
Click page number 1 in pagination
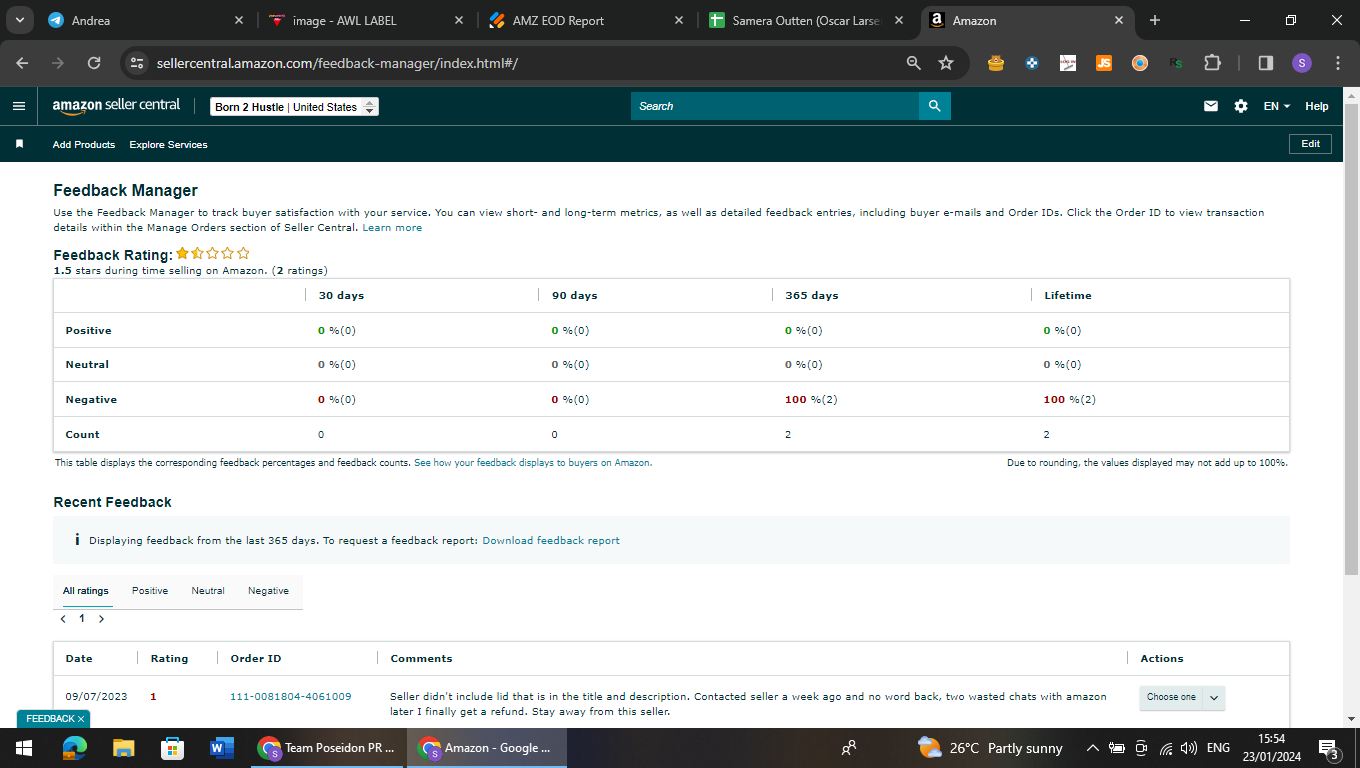(82, 619)
